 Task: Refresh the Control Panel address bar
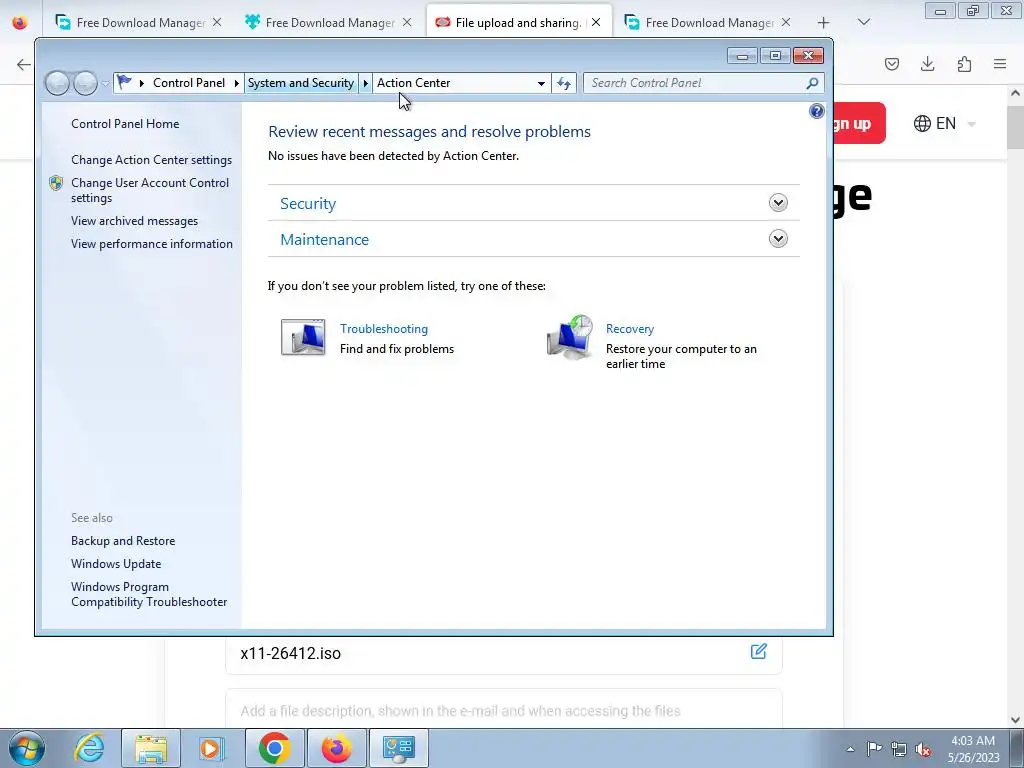pos(564,83)
